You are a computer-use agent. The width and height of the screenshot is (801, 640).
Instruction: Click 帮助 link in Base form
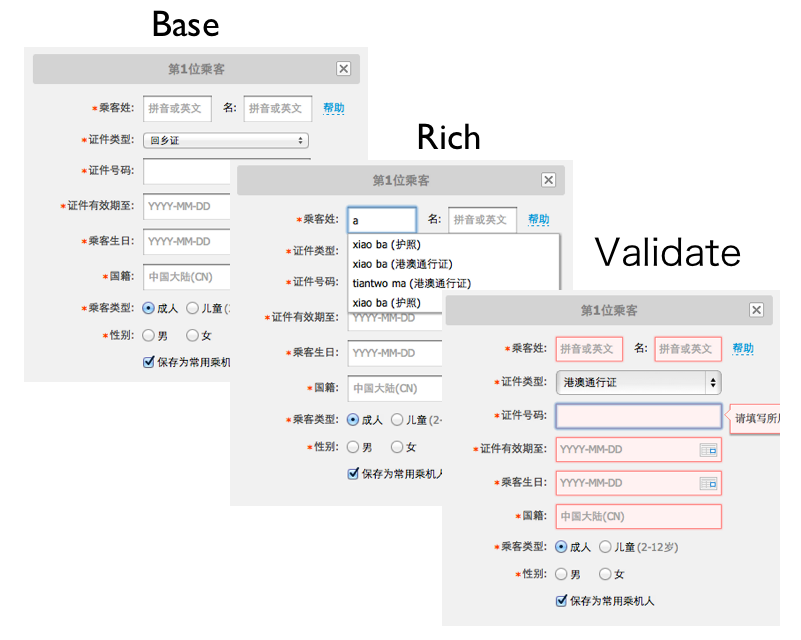pos(333,108)
